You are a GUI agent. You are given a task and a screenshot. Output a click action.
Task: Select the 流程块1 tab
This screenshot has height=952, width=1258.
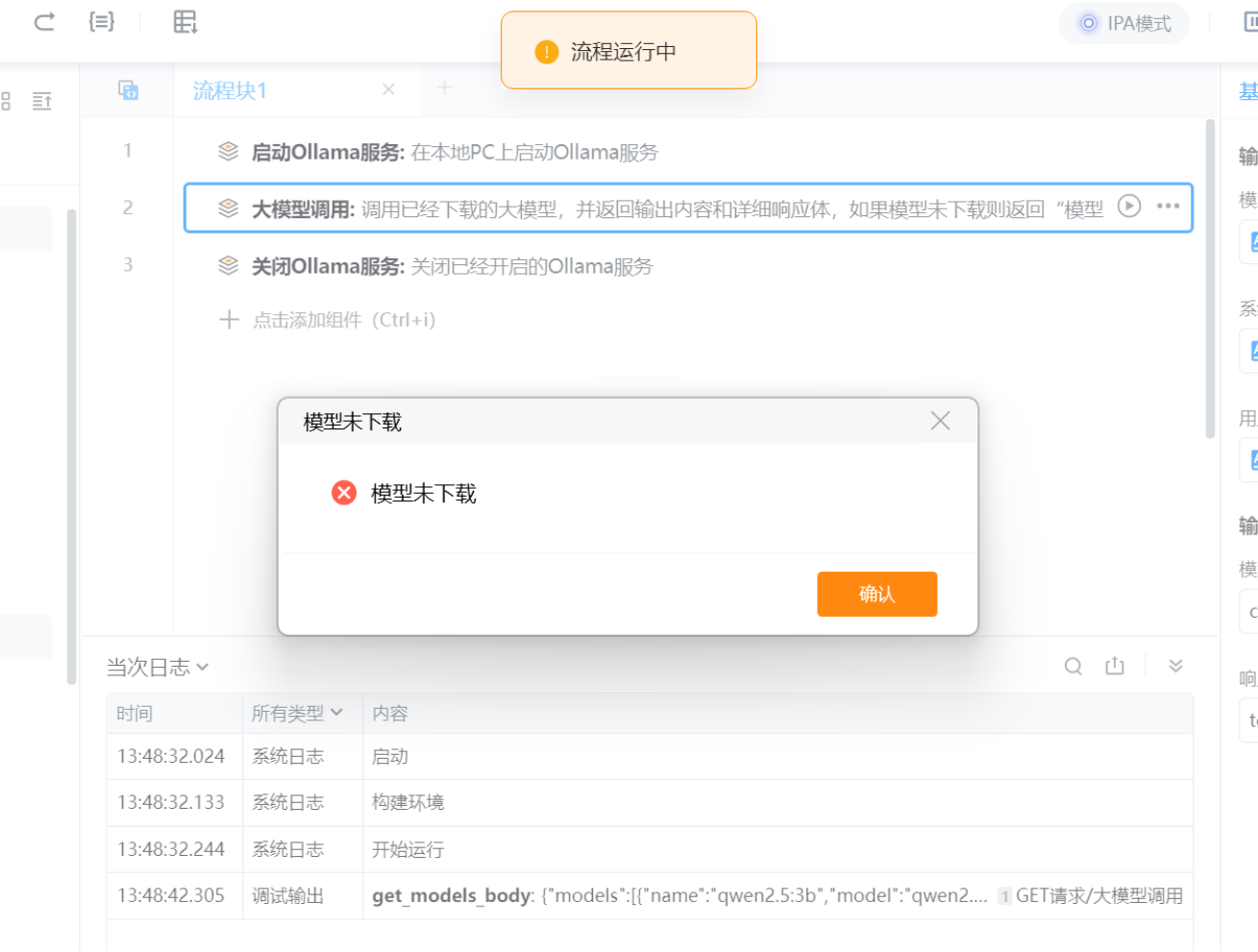[x=231, y=90]
